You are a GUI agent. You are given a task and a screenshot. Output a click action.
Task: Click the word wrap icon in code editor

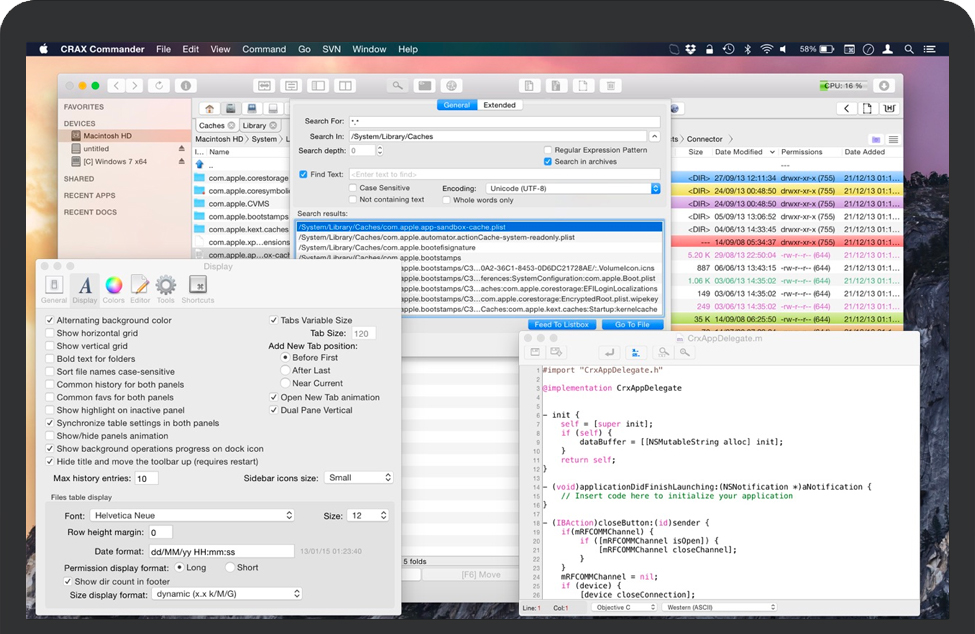(608, 352)
